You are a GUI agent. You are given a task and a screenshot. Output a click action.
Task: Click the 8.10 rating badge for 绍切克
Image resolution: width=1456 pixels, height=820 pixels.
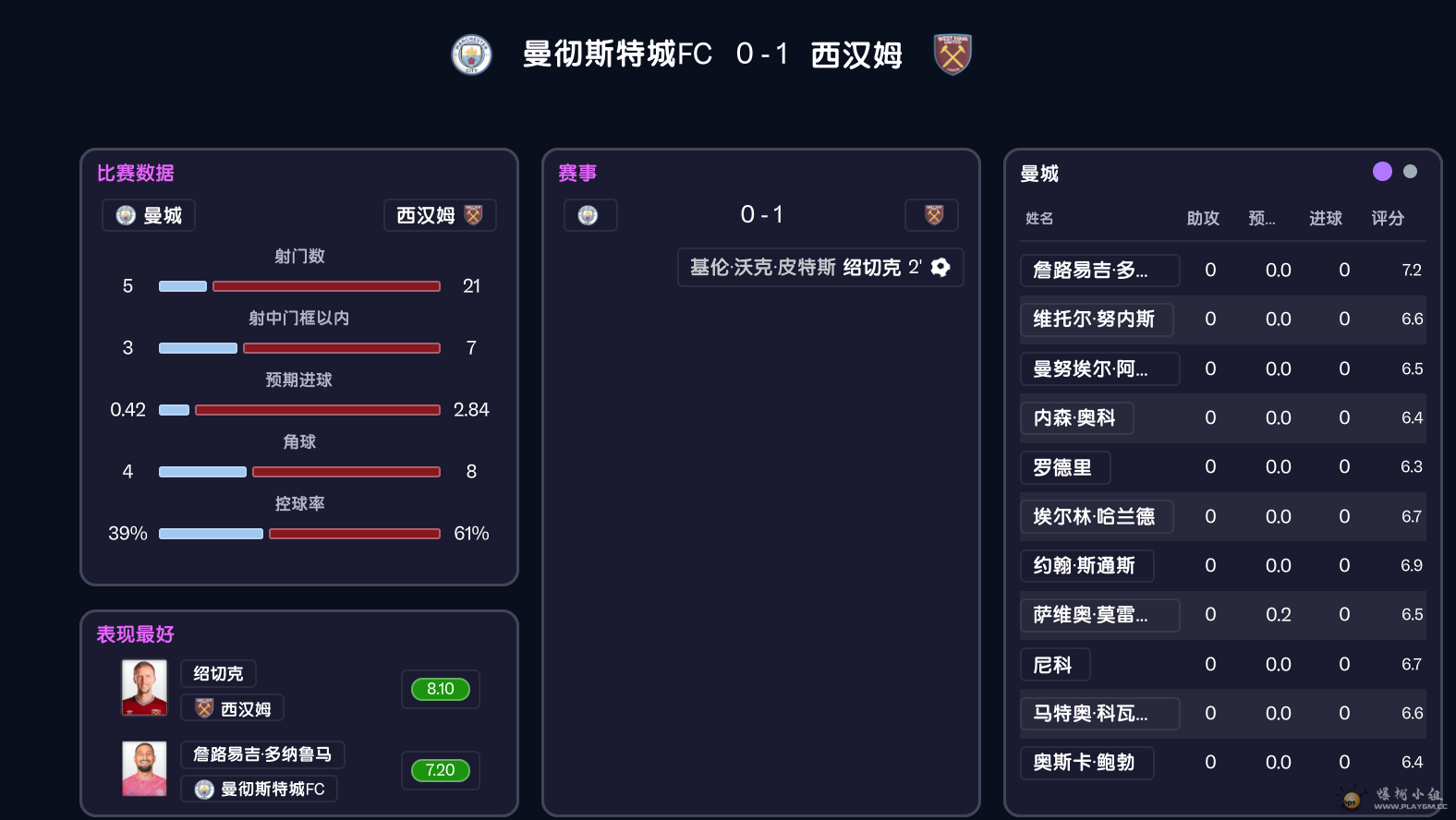pos(441,689)
